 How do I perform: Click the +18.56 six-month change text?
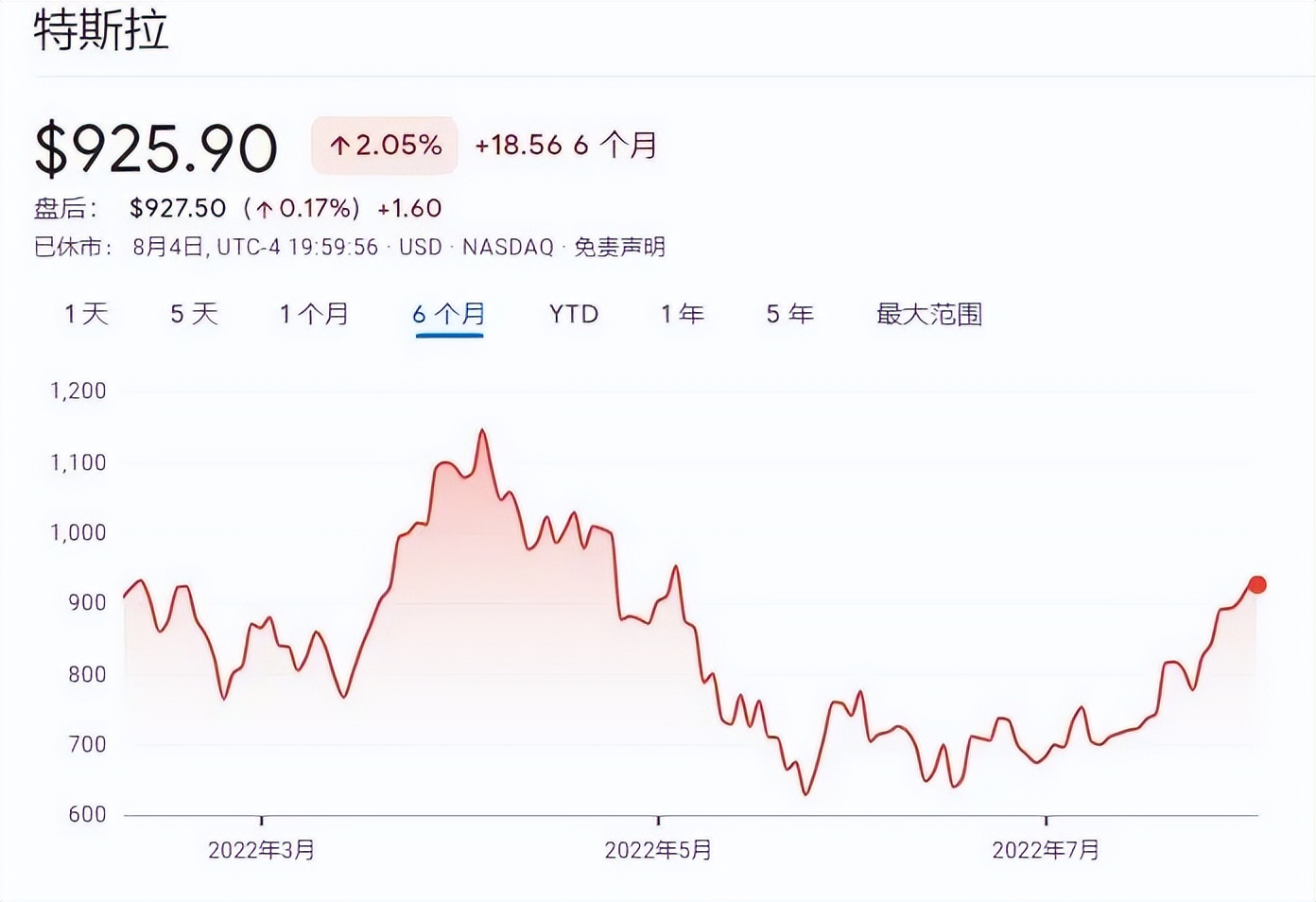click(x=518, y=145)
